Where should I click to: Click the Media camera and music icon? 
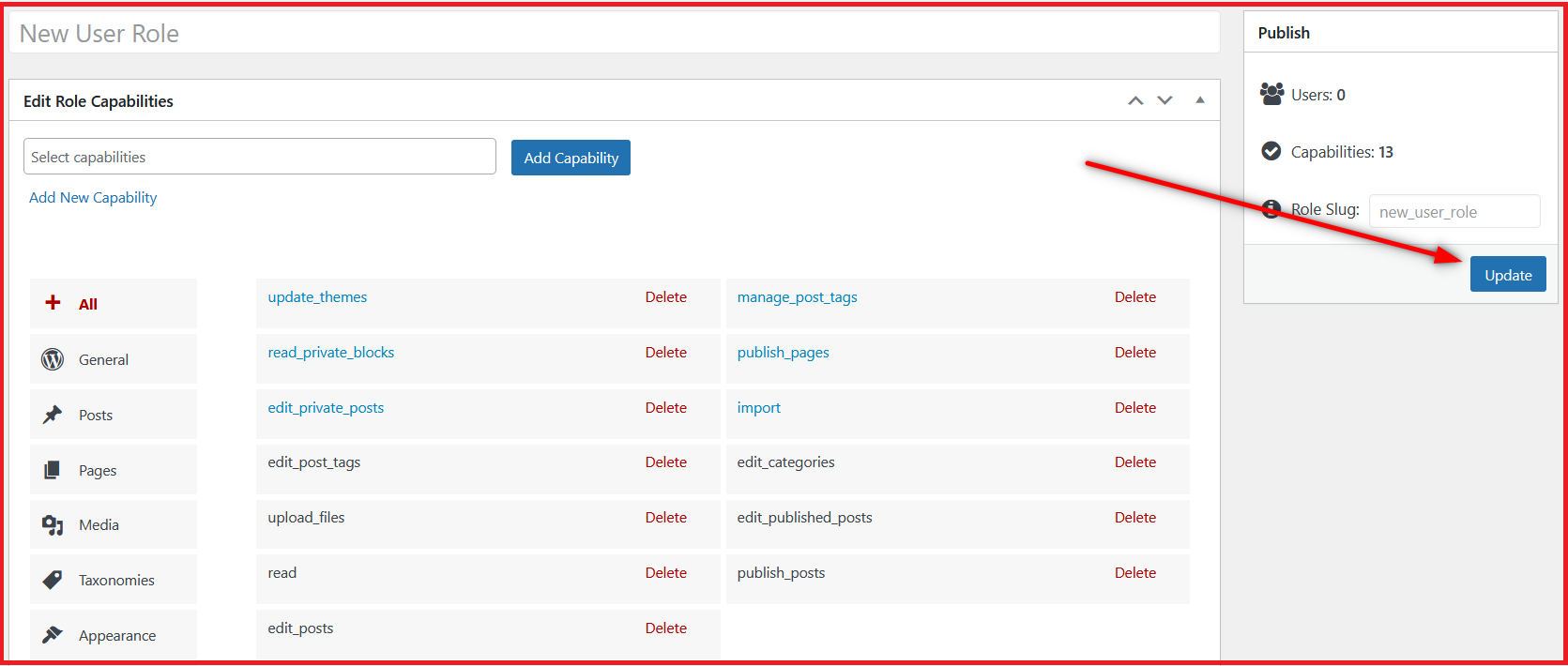click(x=53, y=525)
